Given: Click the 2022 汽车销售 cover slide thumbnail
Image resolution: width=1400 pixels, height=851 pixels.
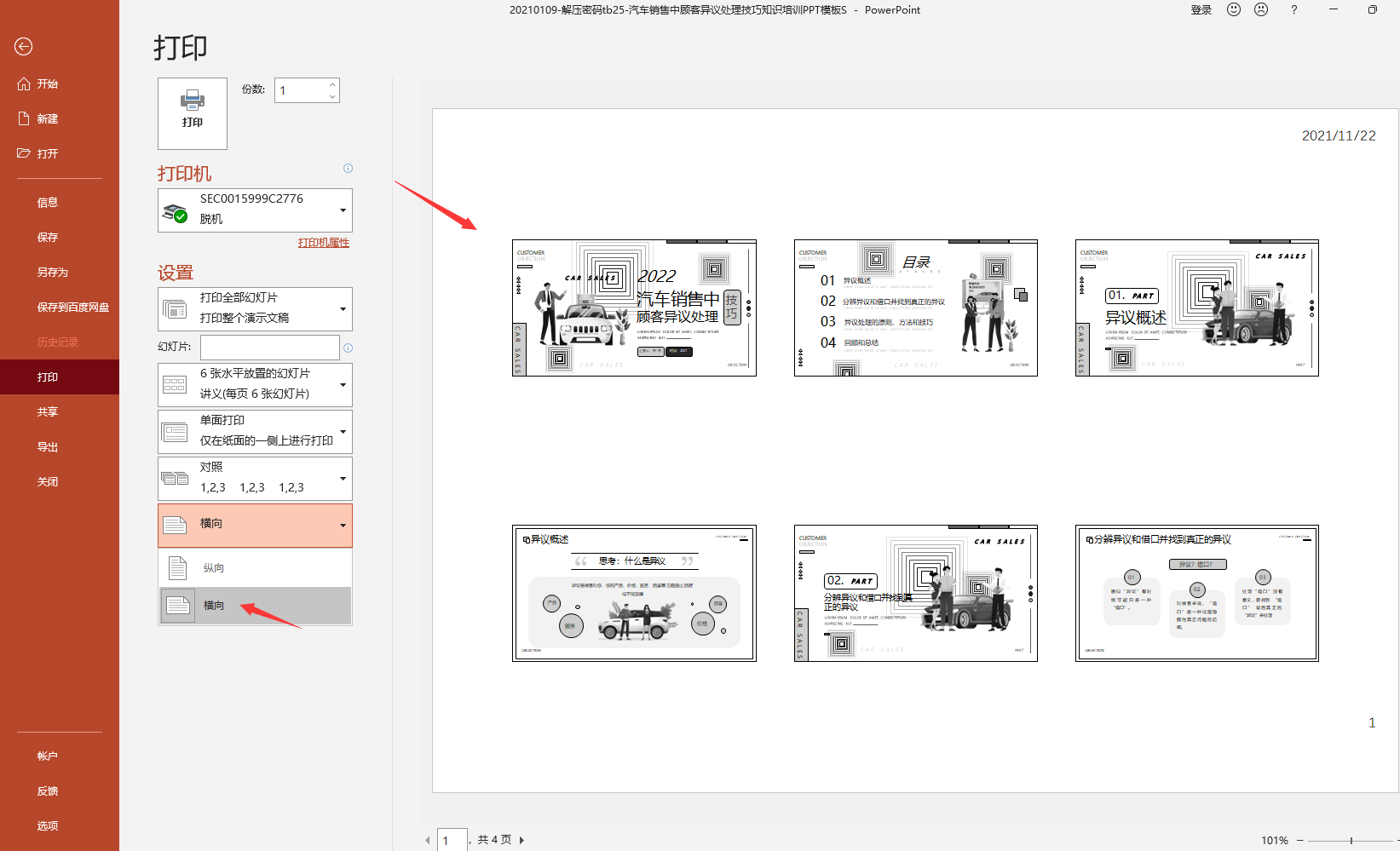Looking at the screenshot, I should click(x=634, y=308).
